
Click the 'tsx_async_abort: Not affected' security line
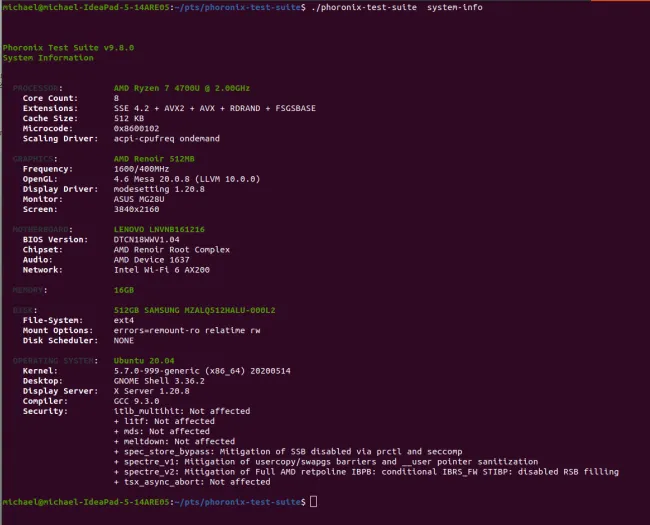pyautogui.click(x=182, y=481)
